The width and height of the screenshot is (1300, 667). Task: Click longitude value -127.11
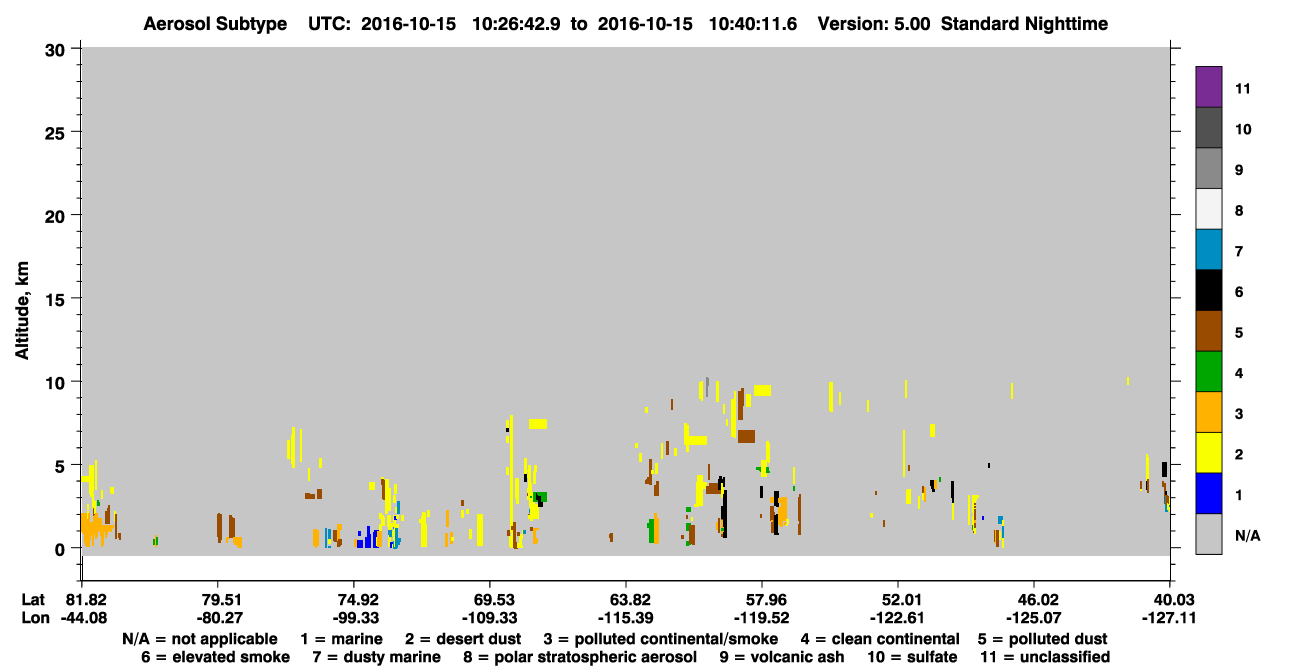tap(1170, 618)
